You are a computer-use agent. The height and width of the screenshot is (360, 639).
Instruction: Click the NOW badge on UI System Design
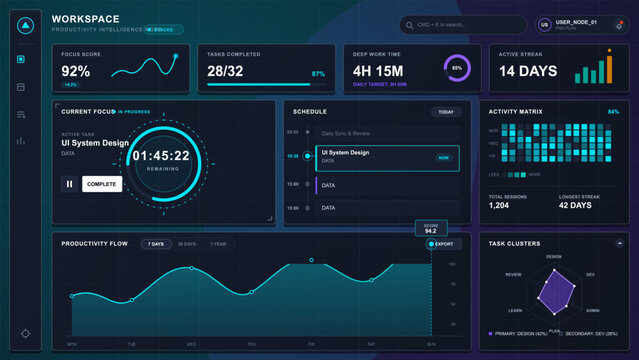(x=444, y=157)
